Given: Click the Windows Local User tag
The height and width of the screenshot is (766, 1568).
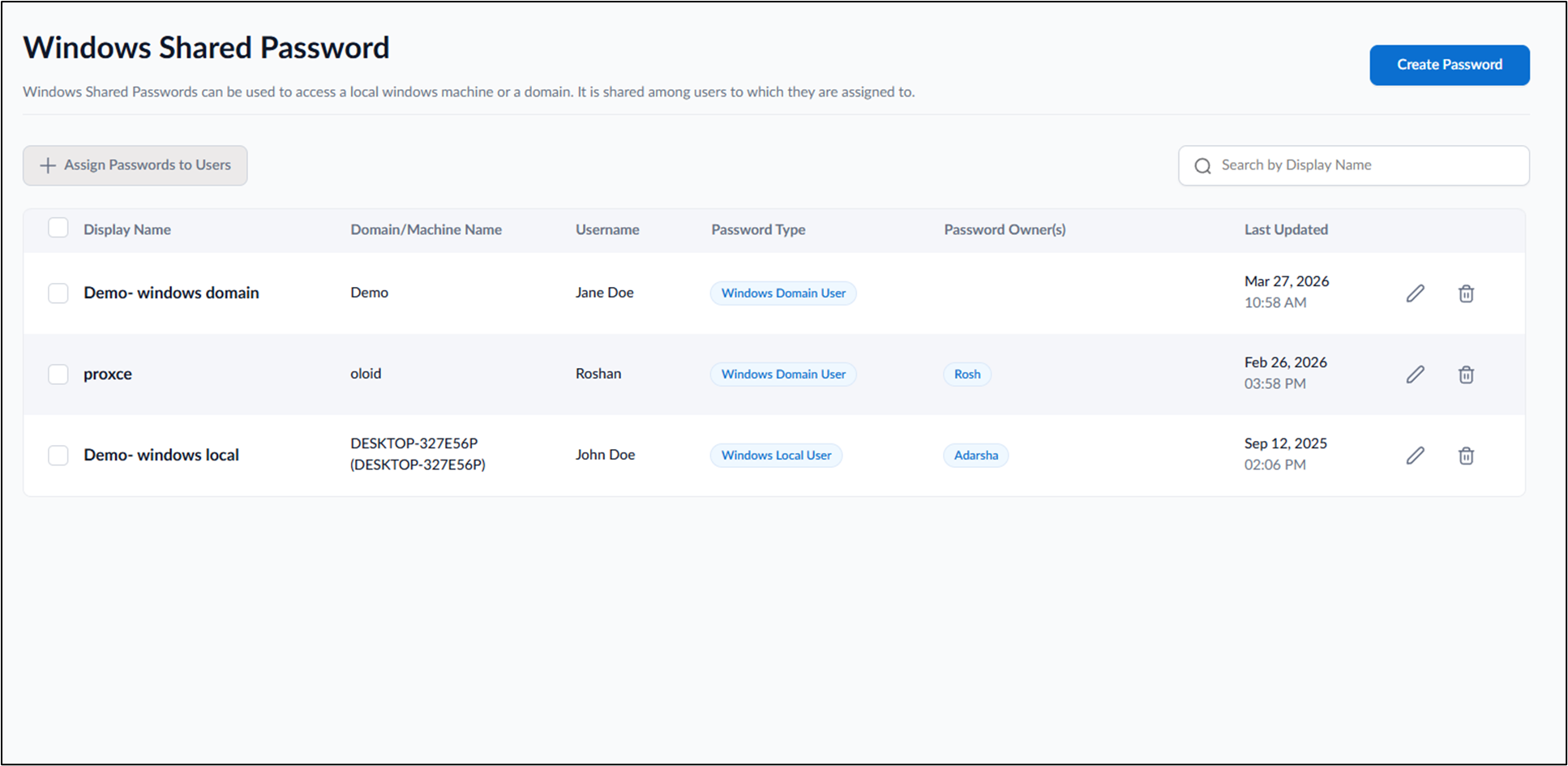Looking at the screenshot, I should point(776,456).
